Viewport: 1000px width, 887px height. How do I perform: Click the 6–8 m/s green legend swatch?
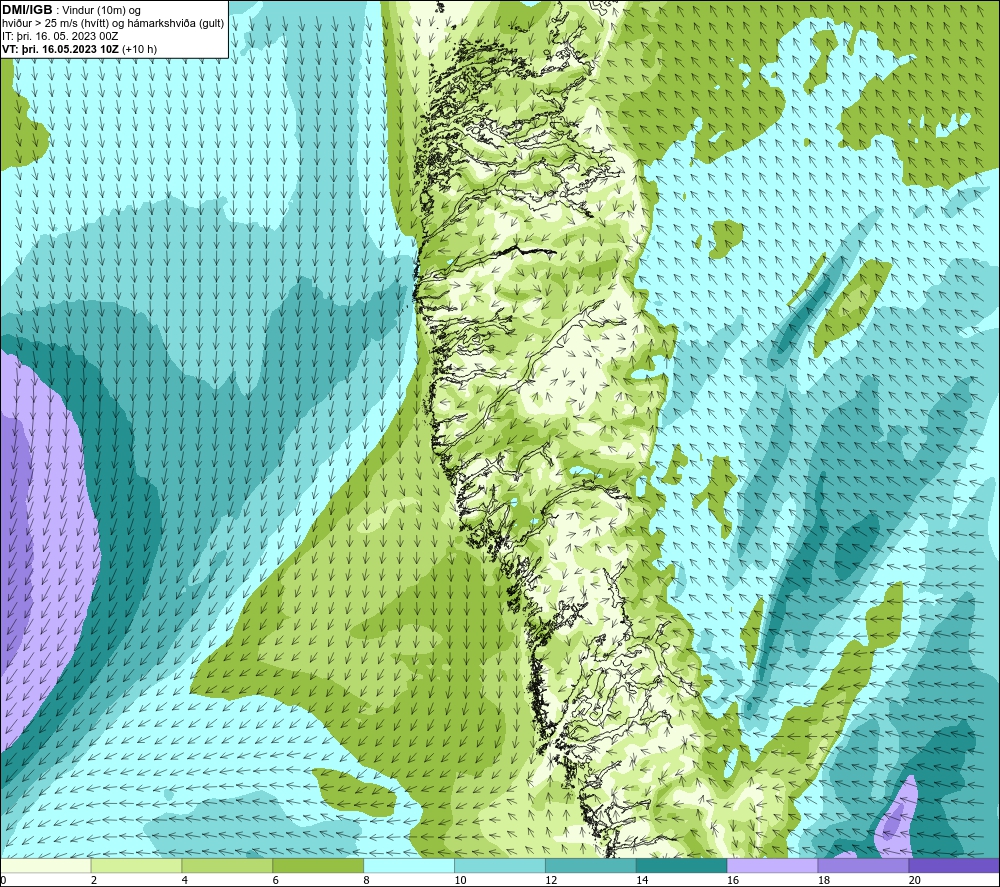[x=318, y=866]
